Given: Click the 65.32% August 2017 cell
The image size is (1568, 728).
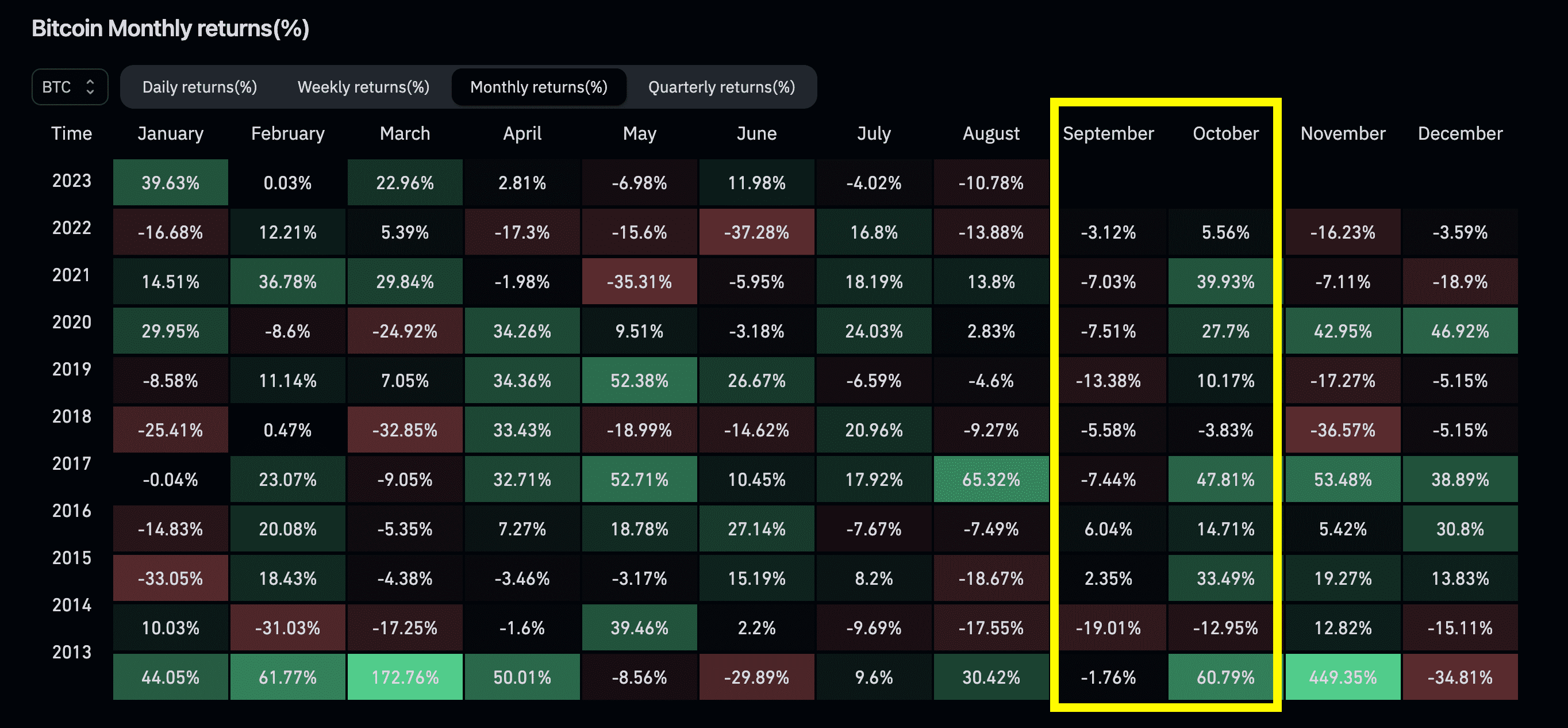Looking at the screenshot, I should click(x=991, y=480).
